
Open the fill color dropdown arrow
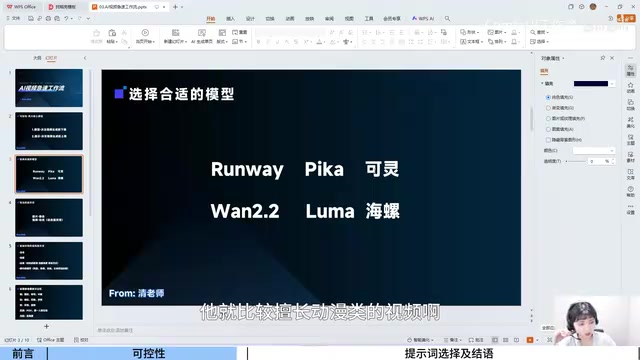tap(612, 84)
